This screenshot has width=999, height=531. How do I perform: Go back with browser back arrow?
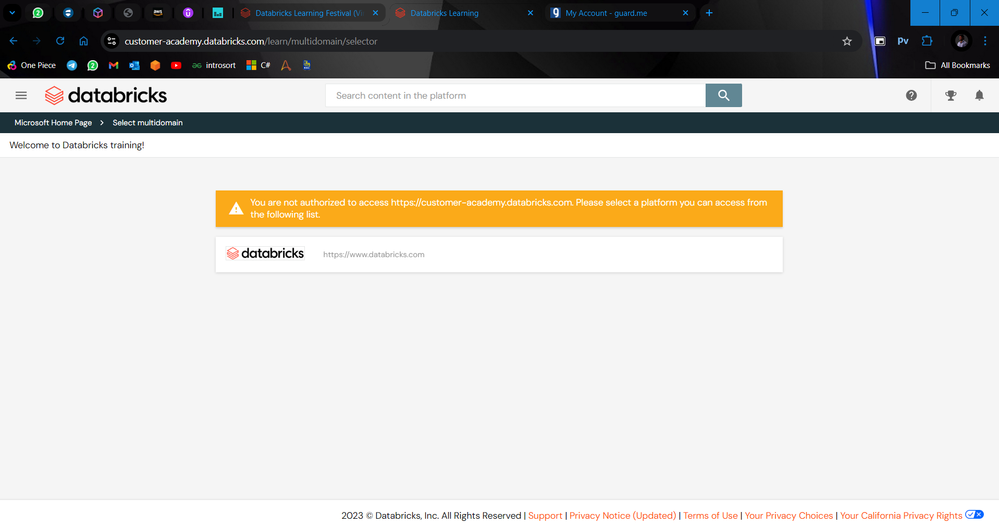pos(13,41)
